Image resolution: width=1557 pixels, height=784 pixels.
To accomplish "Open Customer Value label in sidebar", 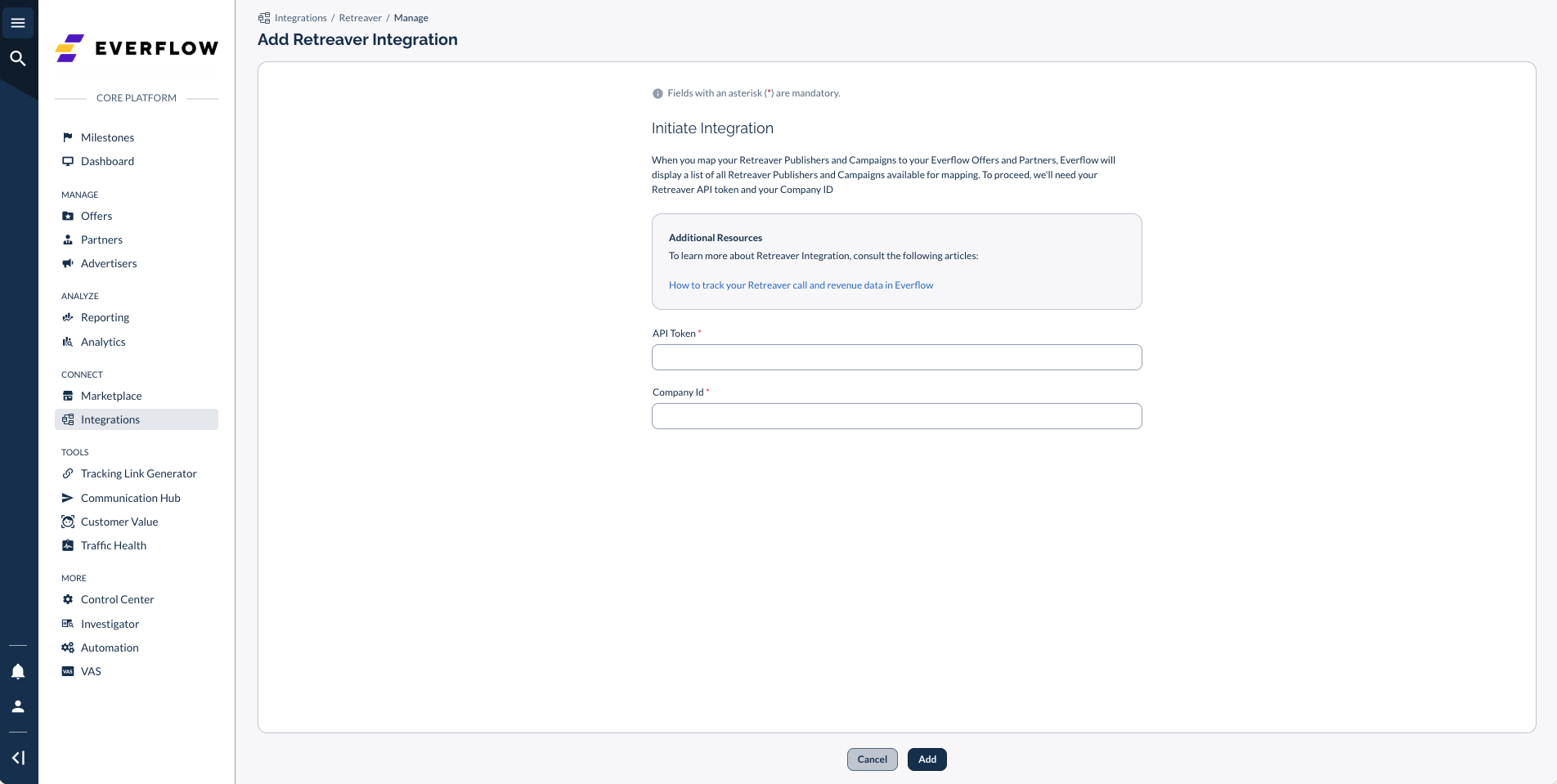I will 119,522.
